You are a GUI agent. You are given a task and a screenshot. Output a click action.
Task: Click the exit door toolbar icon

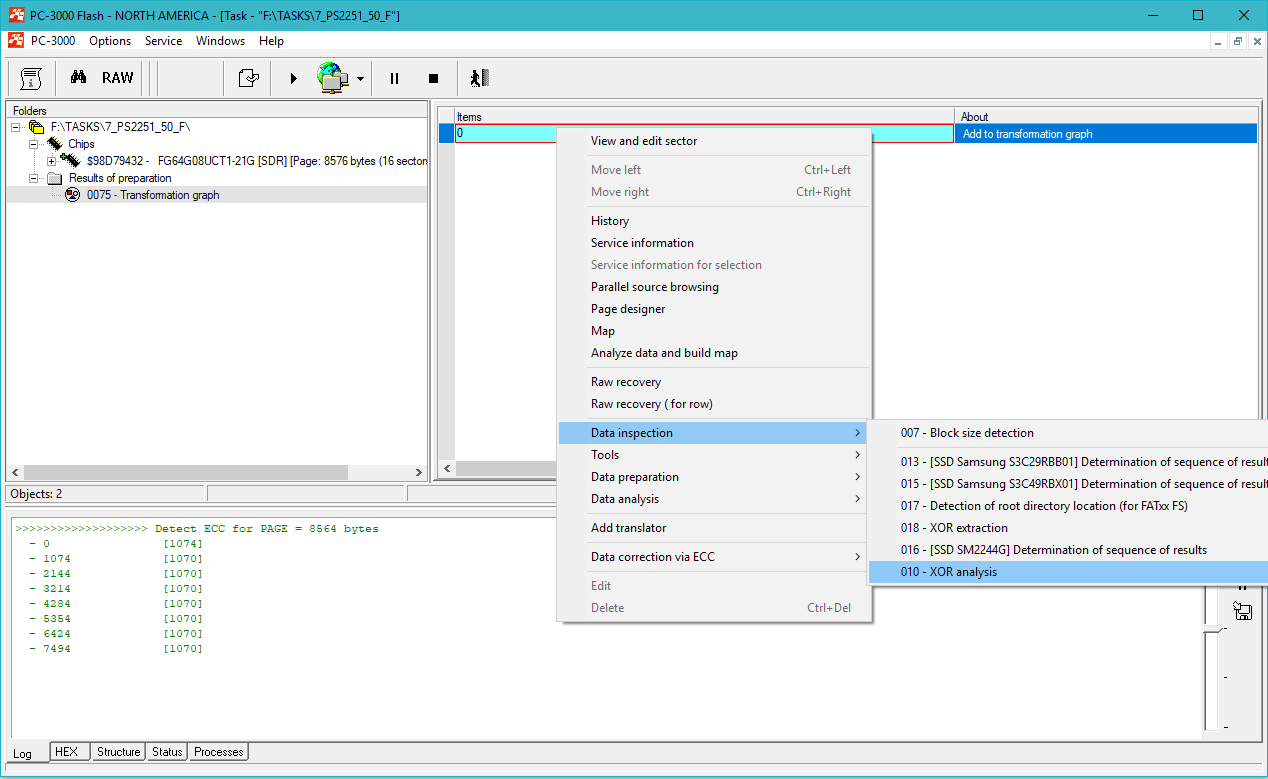coord(479,78)
